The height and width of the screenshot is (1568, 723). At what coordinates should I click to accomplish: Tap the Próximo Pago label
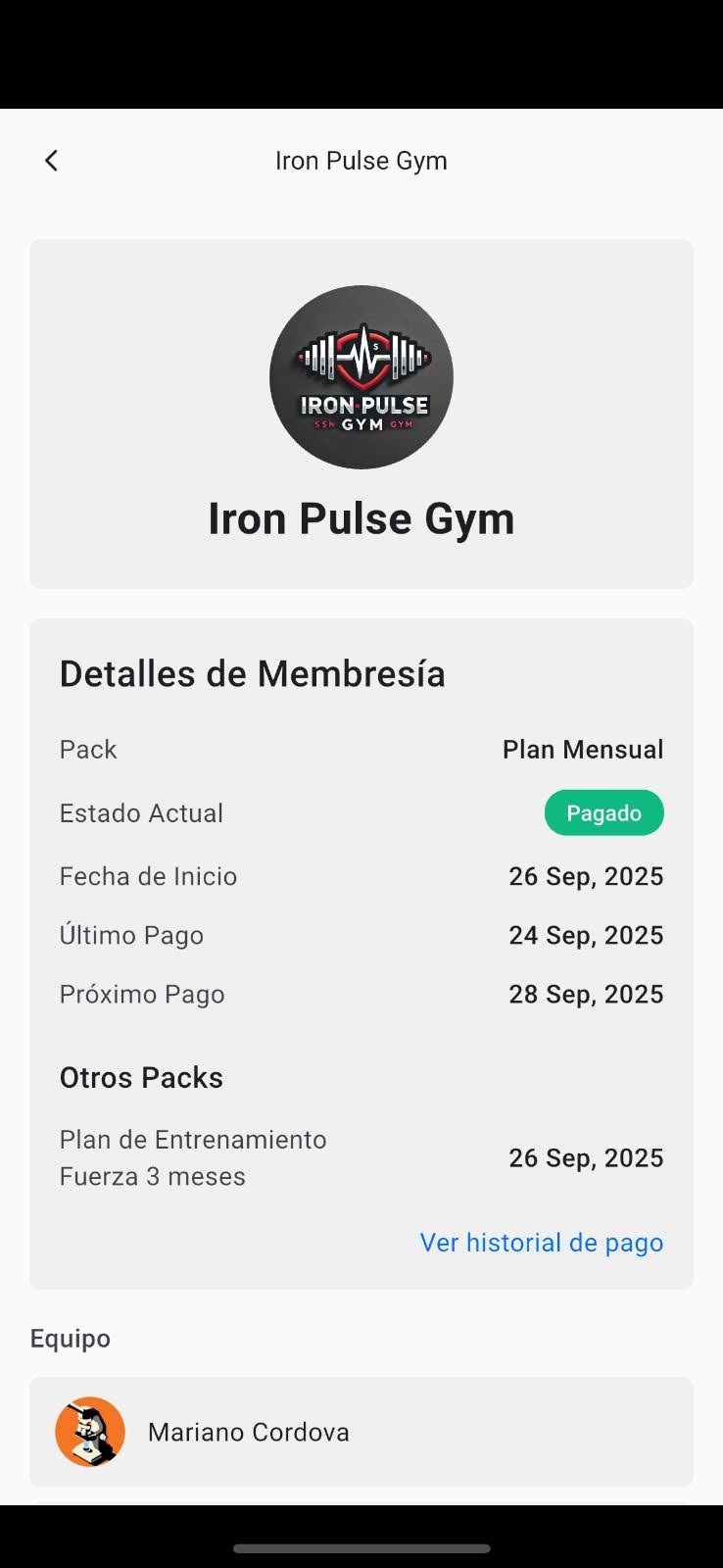142,994
